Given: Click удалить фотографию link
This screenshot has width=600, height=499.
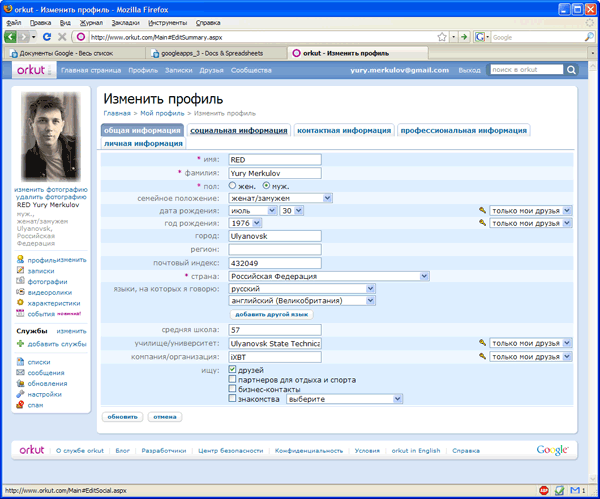Looking at the screenshot, I should point(51,197).
